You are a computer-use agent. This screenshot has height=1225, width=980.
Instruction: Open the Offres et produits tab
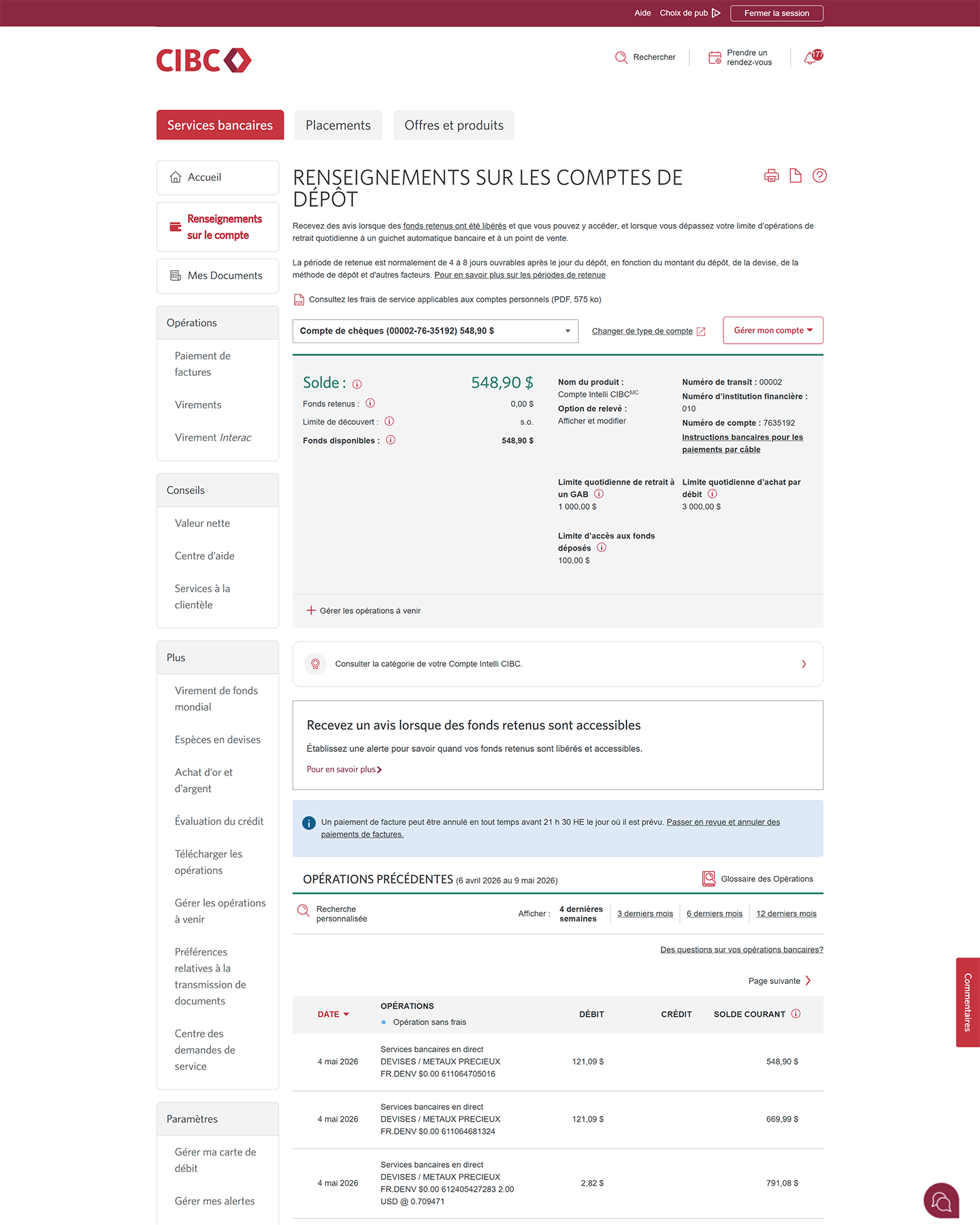point(454,125)
